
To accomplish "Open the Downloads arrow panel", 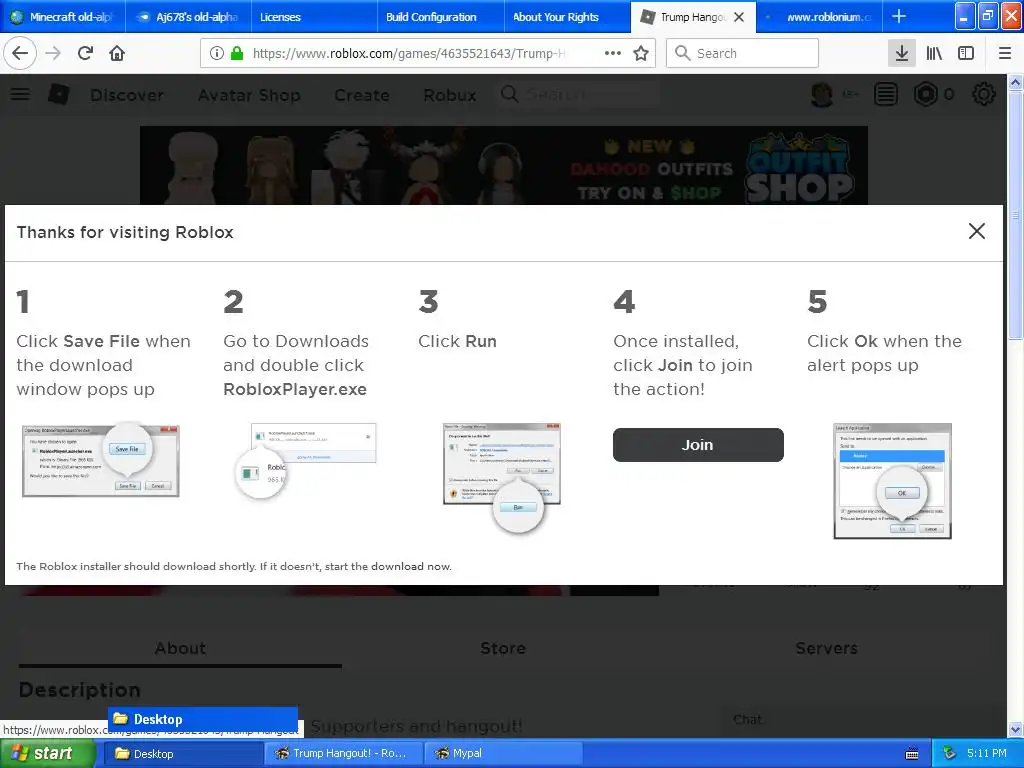I will 901,53.
